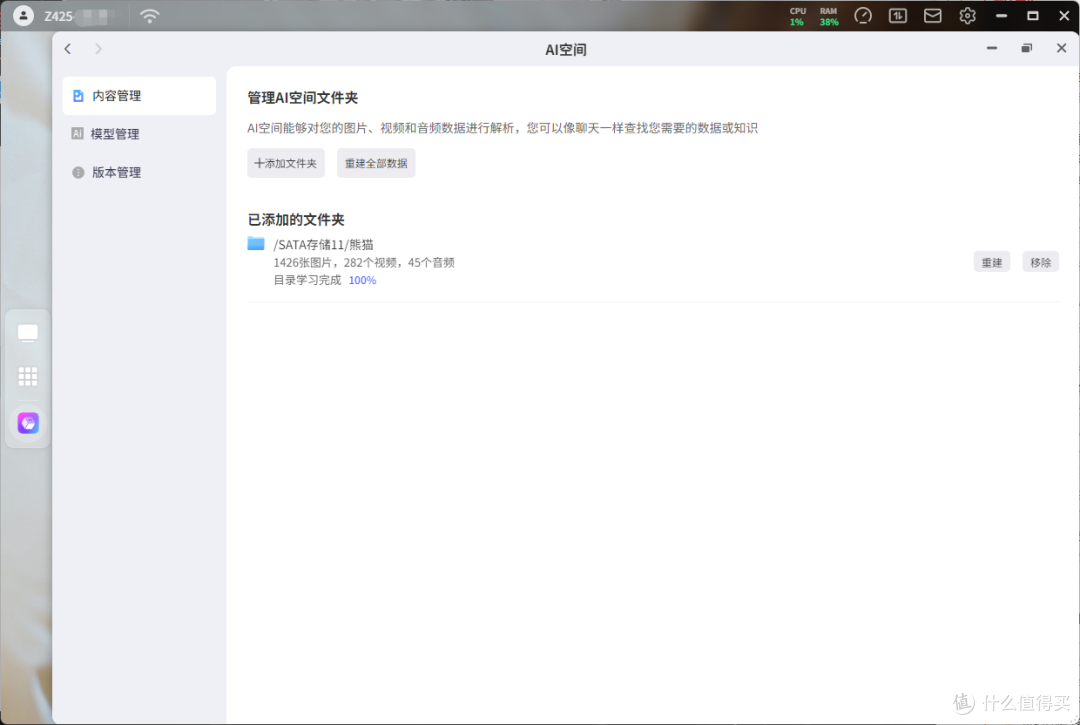Click the +添加文件夹 button
The height and width of the screenshot is (725, 1080).
[286, 163]
